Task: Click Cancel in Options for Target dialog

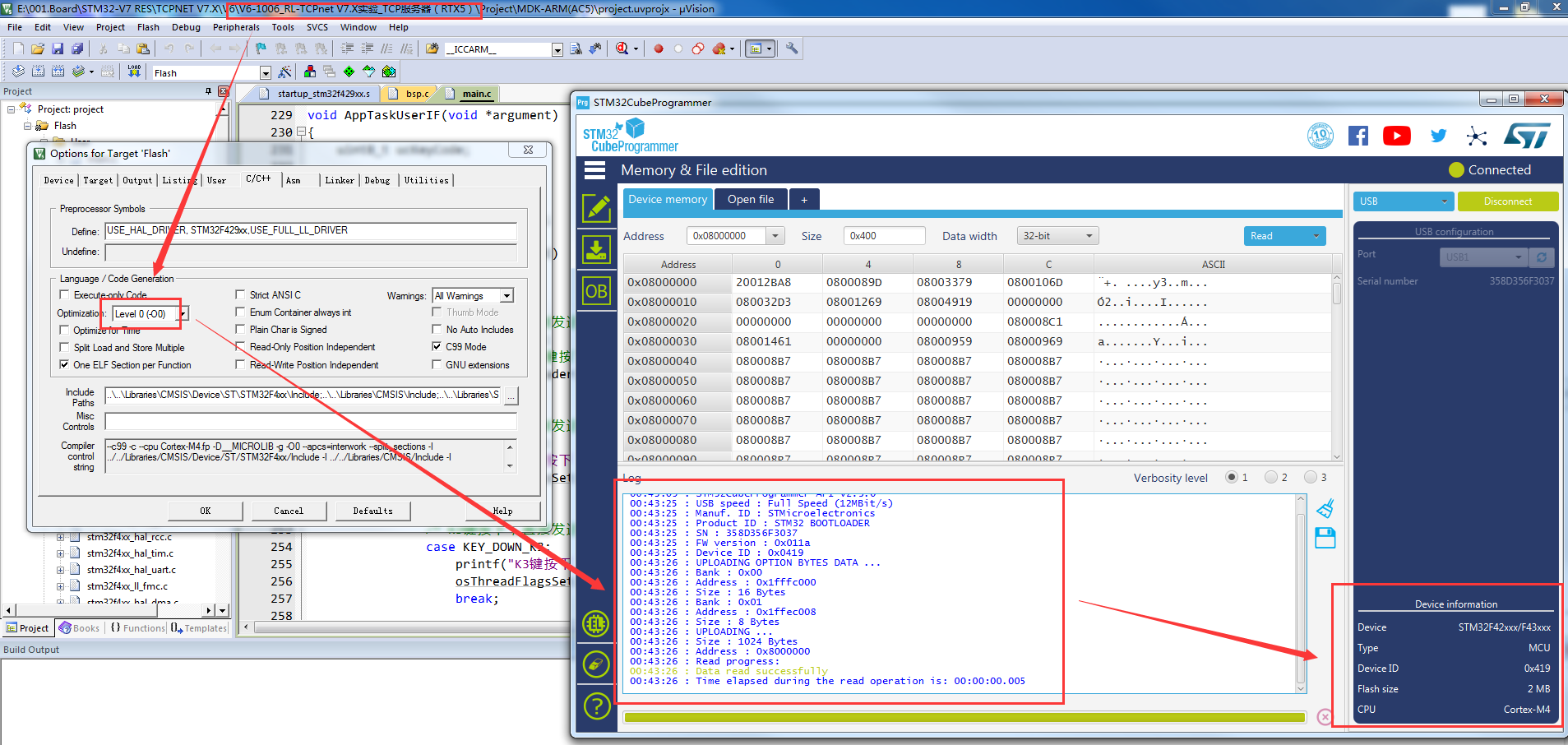Action: 289,511
